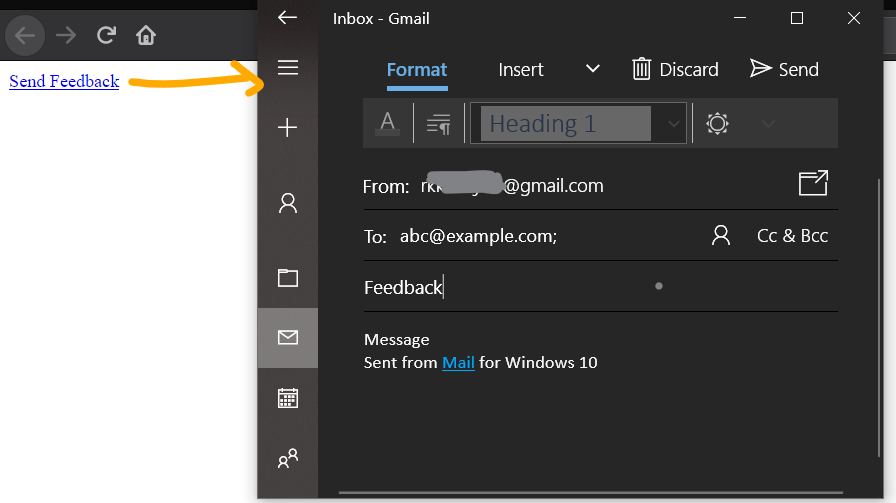This screenshot has width=896, height=503.
Task: Expand the Heading 1 style dropdown
Action: point(673,124)
